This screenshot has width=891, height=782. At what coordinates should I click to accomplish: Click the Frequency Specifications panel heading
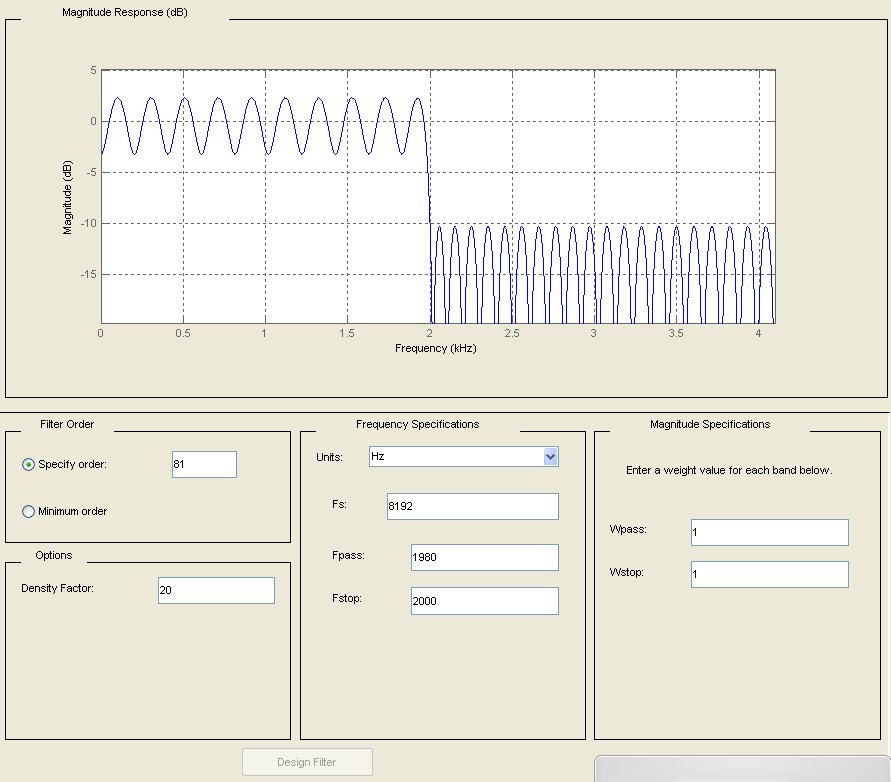pos(417,424)
